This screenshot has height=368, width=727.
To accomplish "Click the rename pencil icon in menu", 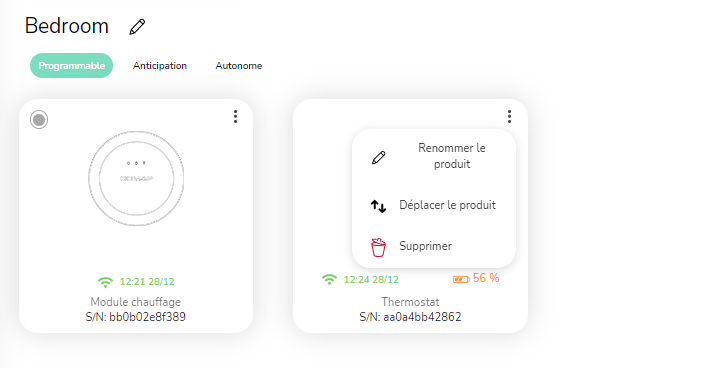I will click(x=378, y=158).
